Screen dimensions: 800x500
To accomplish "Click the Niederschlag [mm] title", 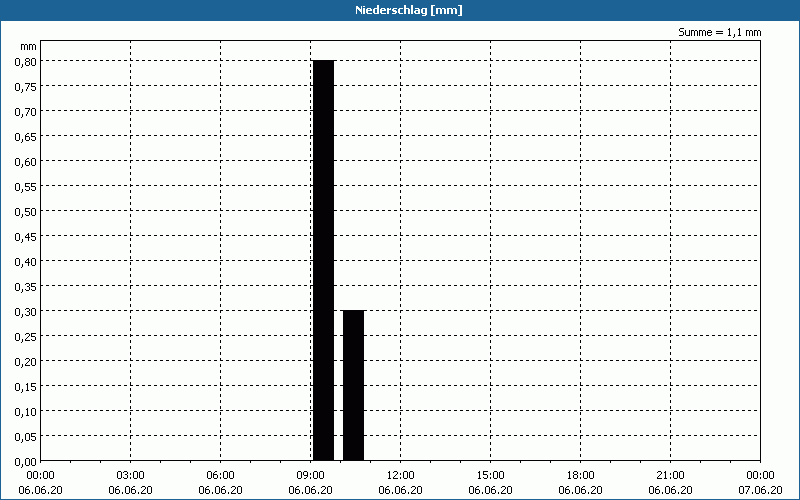I will tap(409, 10).
